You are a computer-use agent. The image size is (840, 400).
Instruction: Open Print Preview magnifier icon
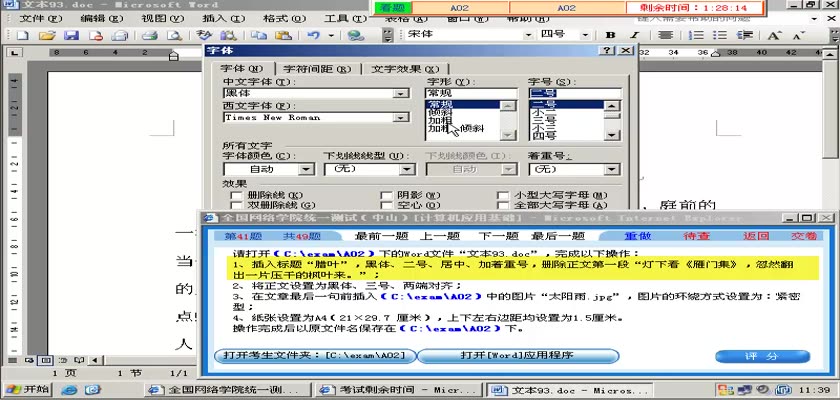coord(174,35)
